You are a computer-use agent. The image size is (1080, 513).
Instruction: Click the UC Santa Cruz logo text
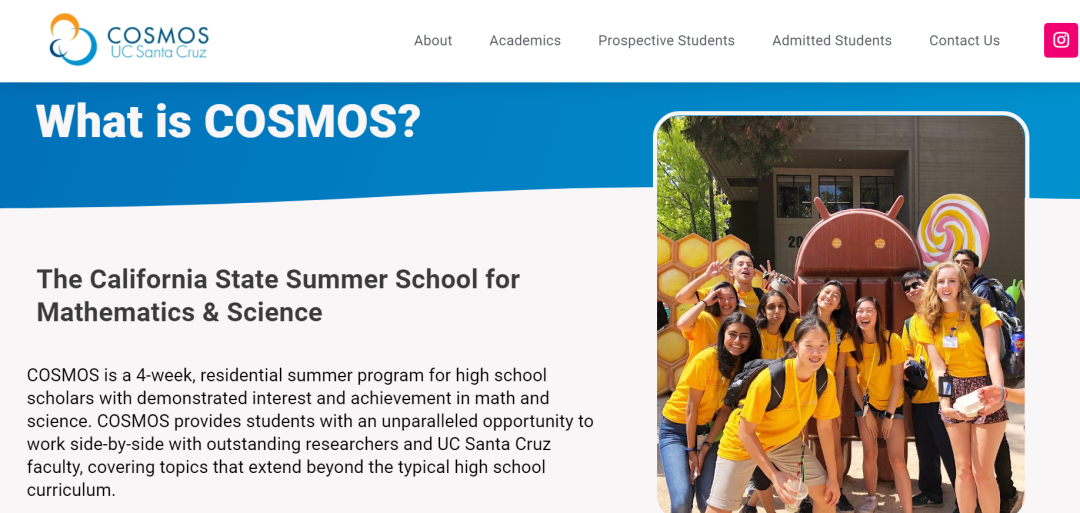click(x=158, y=52)
